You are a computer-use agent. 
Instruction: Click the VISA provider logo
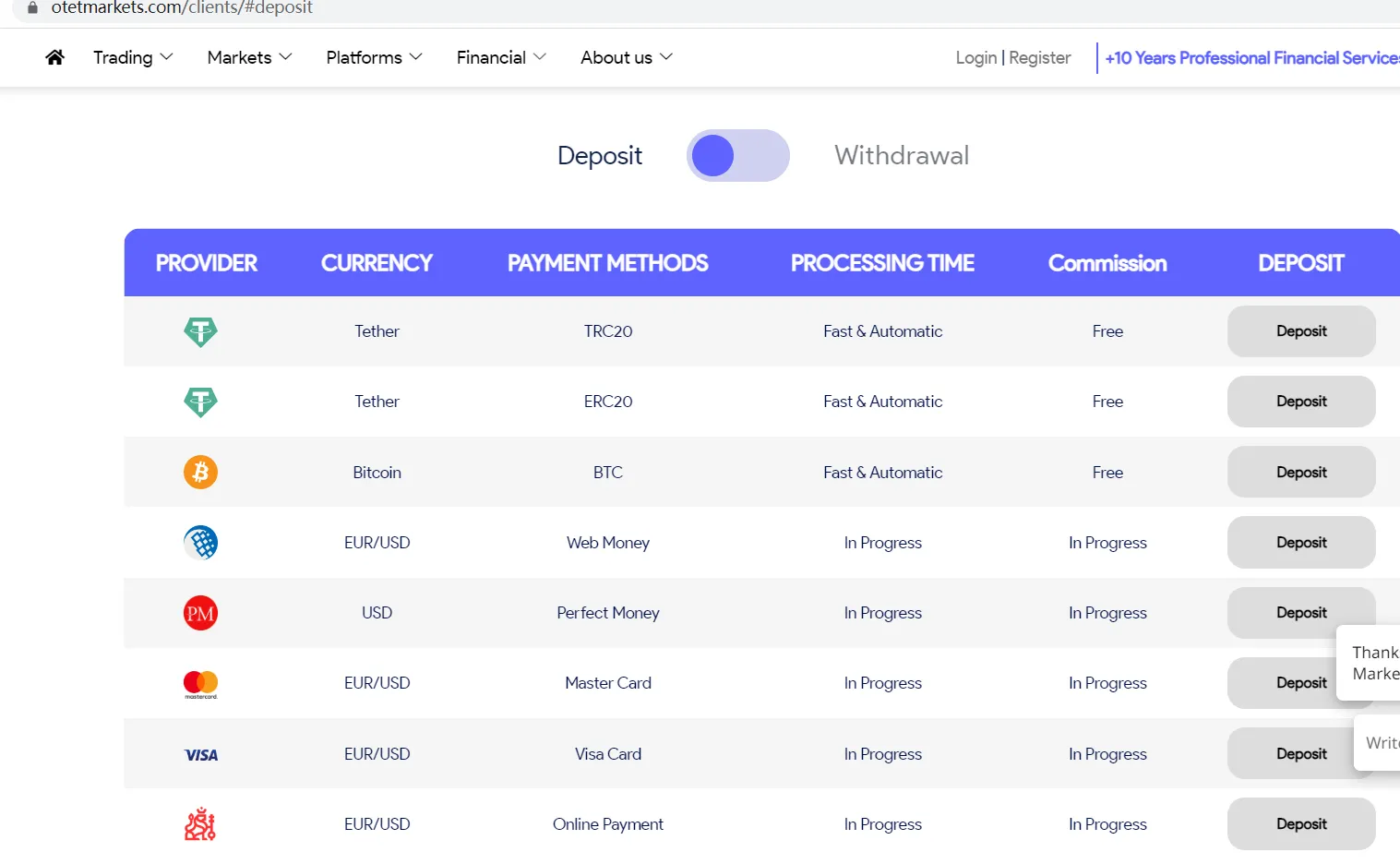click(x=201, y=755)
